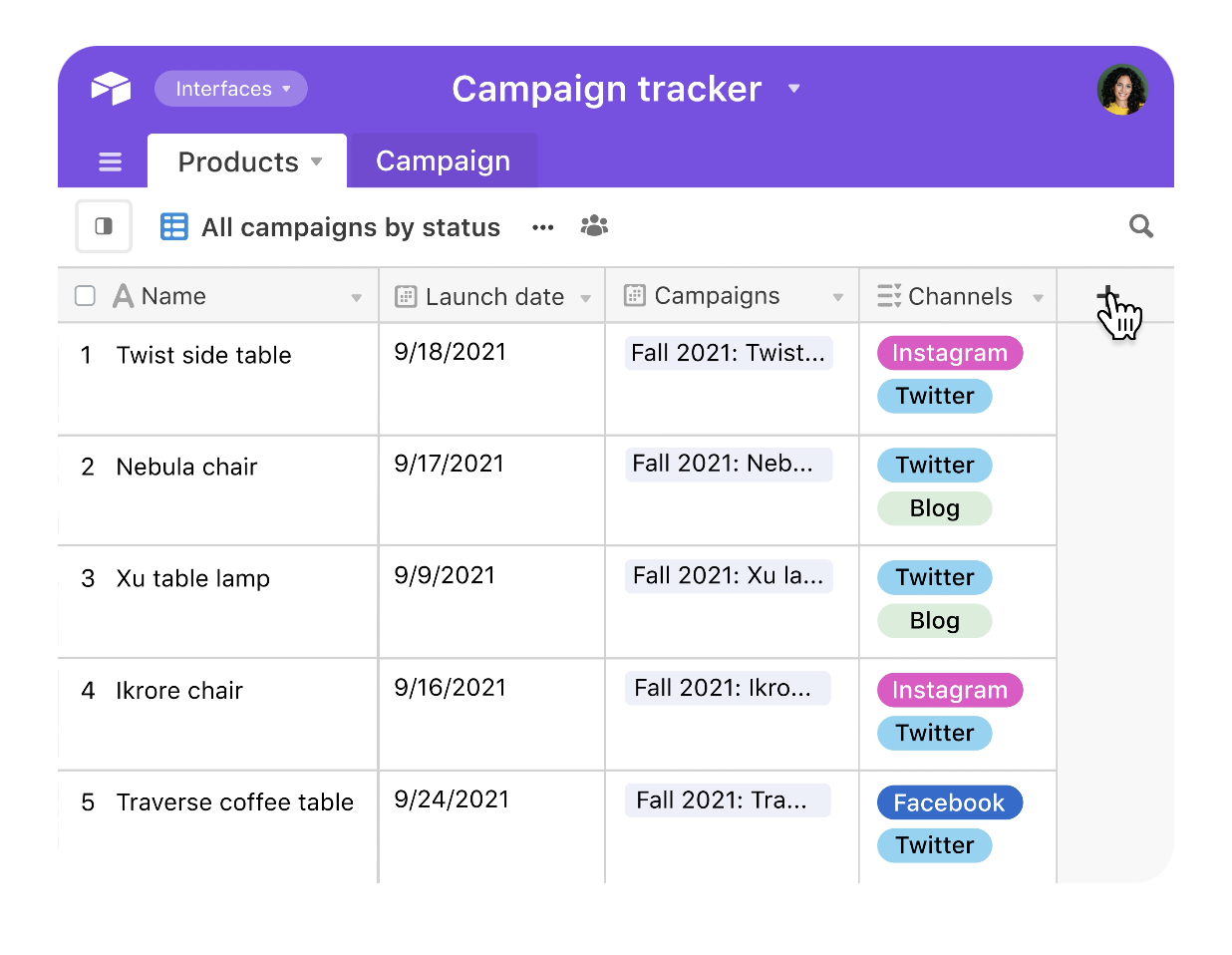This screenshot has width=1232, height=955.
Task: Select the Twist side table name cell
Action: point(218,379)
